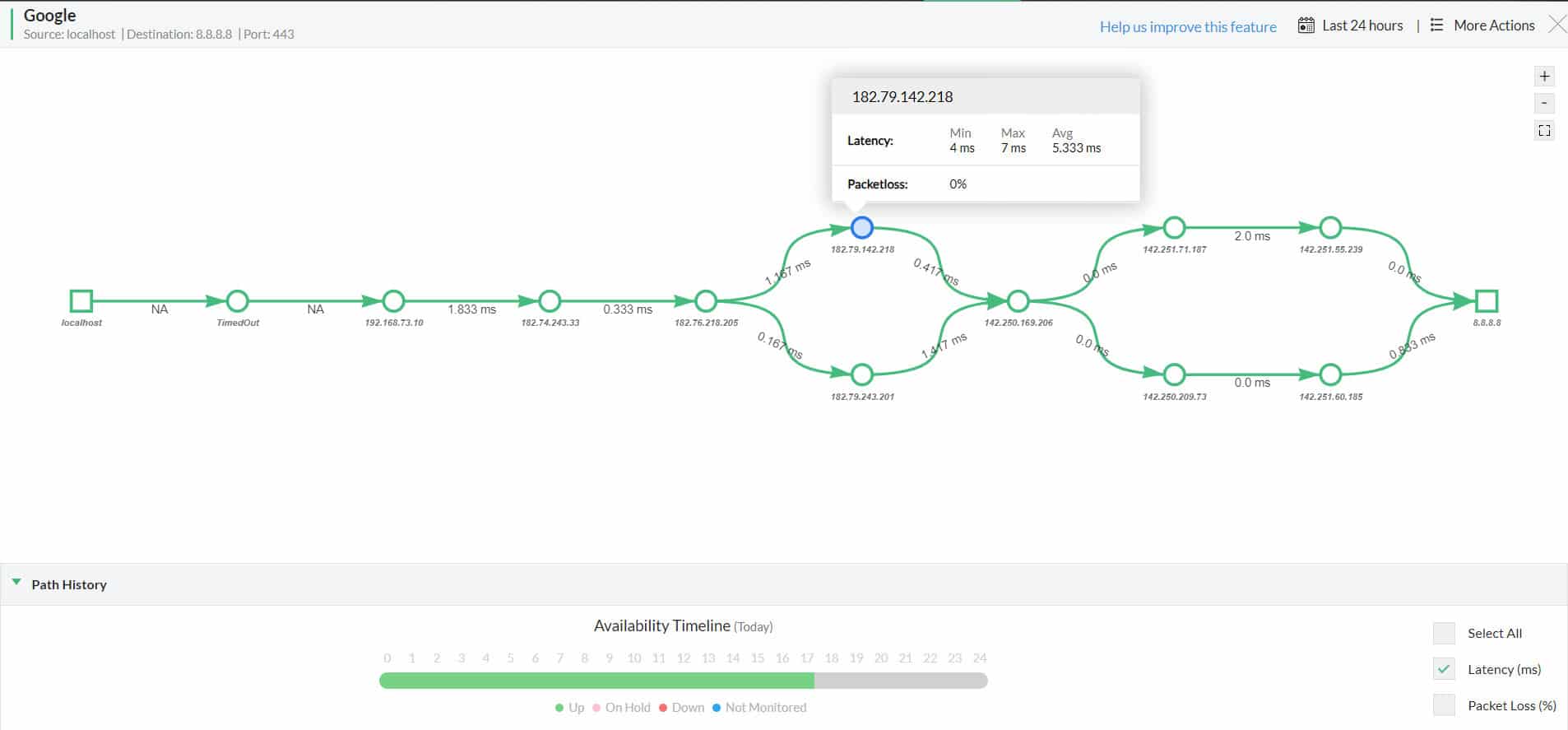Enable the Packet Loss (%) checkbox

(1444, 704)
